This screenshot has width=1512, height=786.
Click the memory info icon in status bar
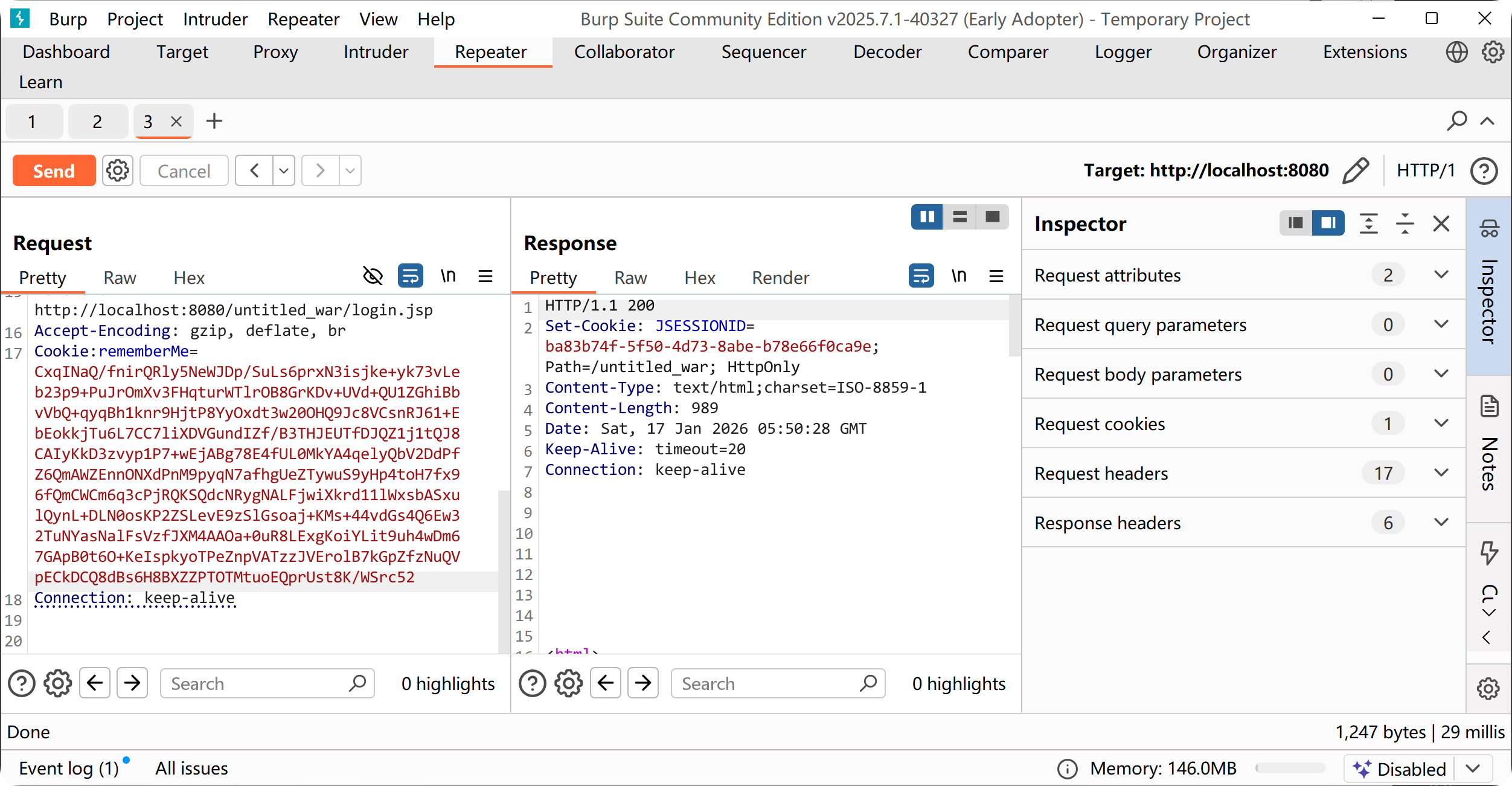(x=1068, y=768)
